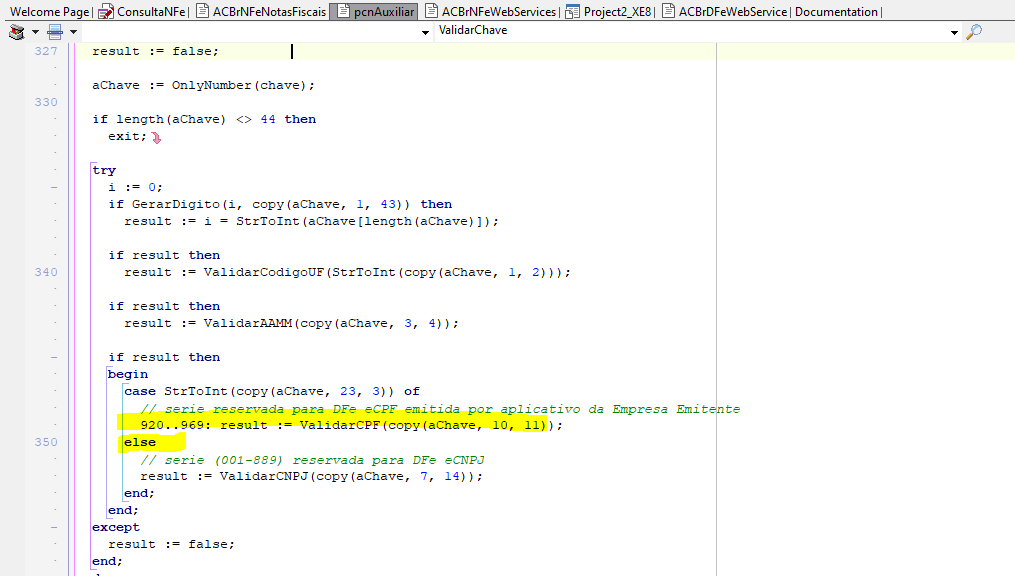Click line number 350 in the gutter
1015x576 pixels.
tap(46, 442)
